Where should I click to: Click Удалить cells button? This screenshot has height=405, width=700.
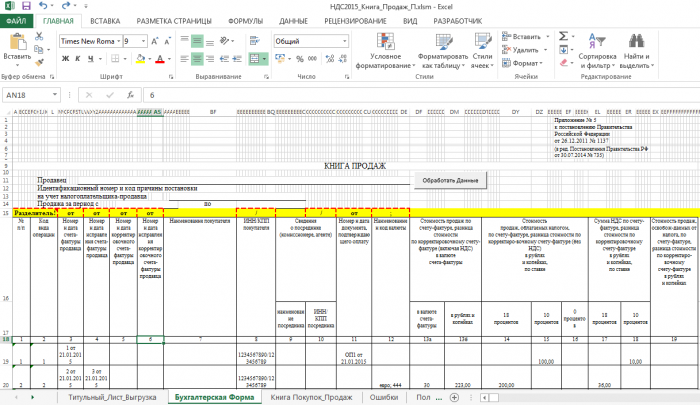tap(521, 50)
